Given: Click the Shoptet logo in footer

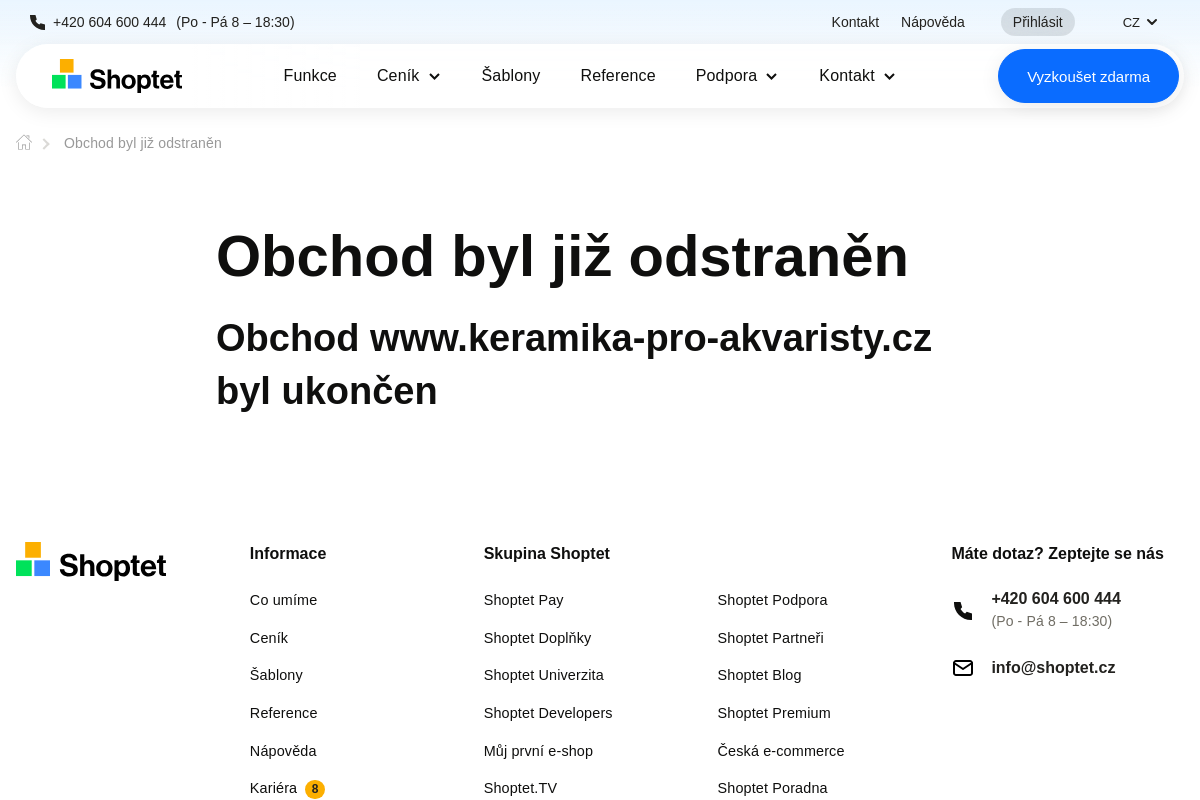Looking at the screenshot, I should (x=91, y=562).
